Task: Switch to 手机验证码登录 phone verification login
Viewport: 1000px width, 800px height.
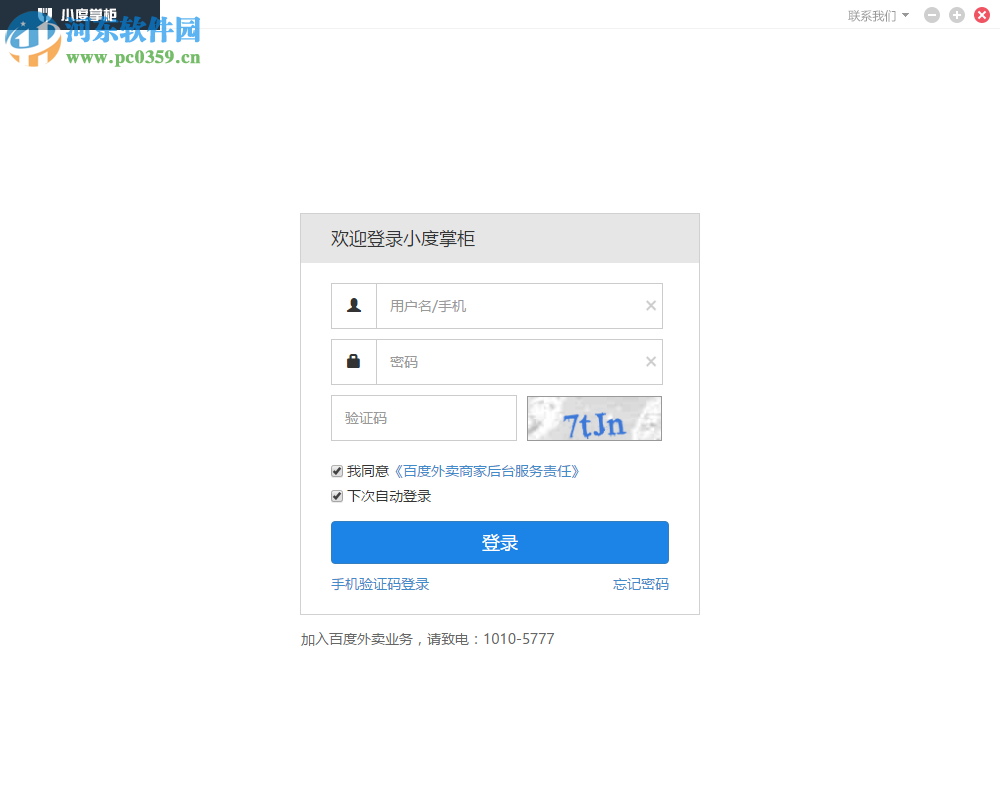Action: coord(379,584)
